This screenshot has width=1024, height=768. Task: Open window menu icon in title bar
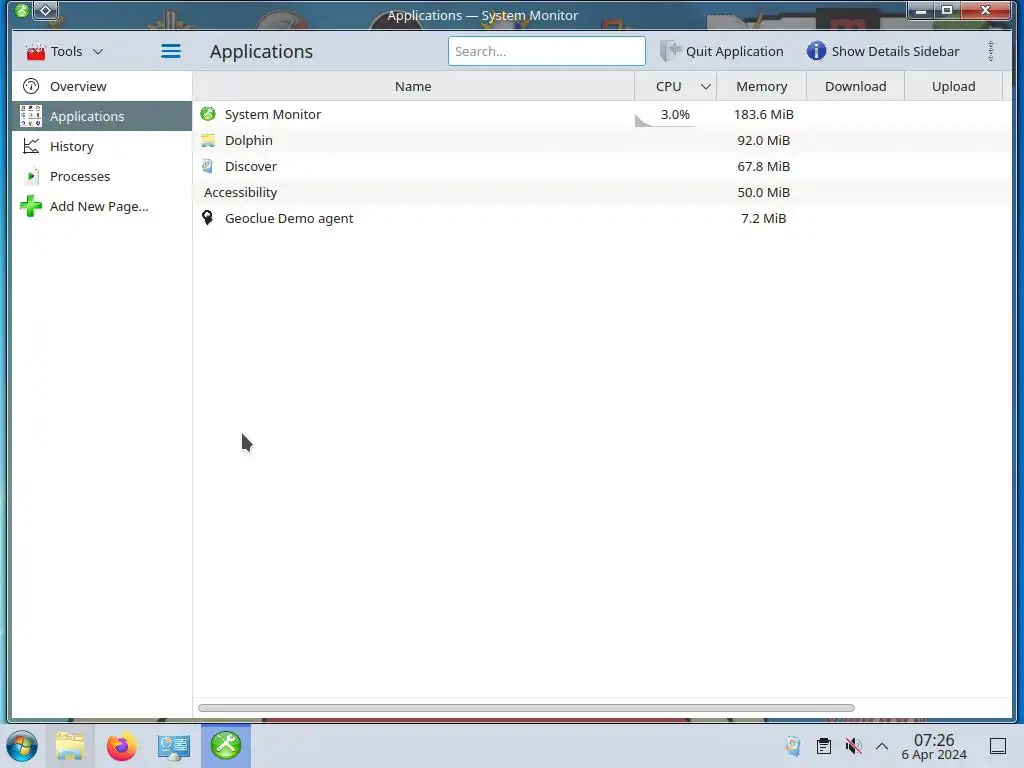click(22, 10)
